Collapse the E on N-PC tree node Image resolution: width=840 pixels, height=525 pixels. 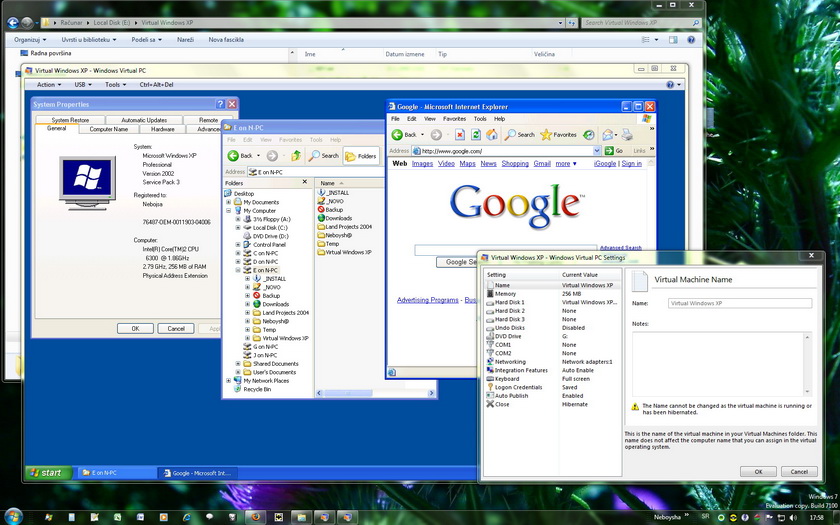coord(238,270)
